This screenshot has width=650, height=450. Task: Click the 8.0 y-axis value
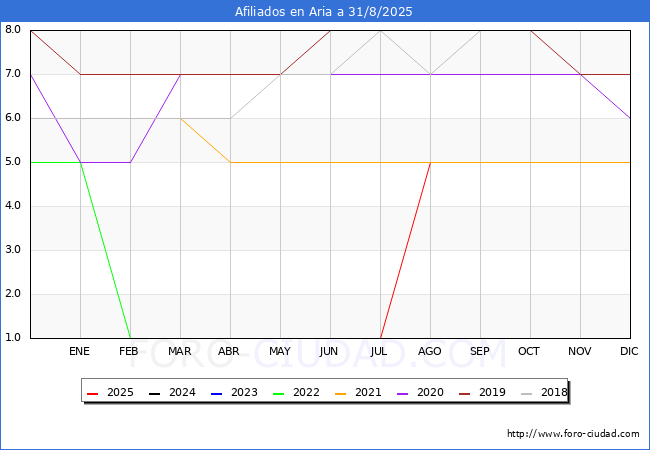tap(13, 29)
